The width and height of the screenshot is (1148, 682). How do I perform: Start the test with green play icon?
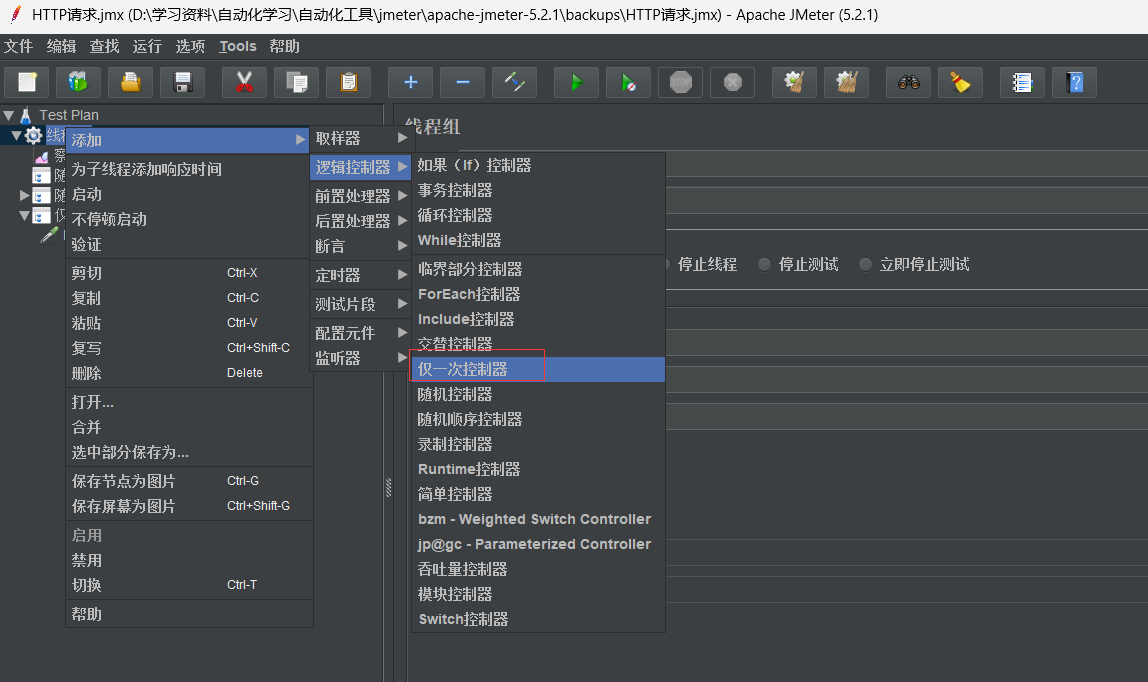pyautogui.click(x=576, y=82)
